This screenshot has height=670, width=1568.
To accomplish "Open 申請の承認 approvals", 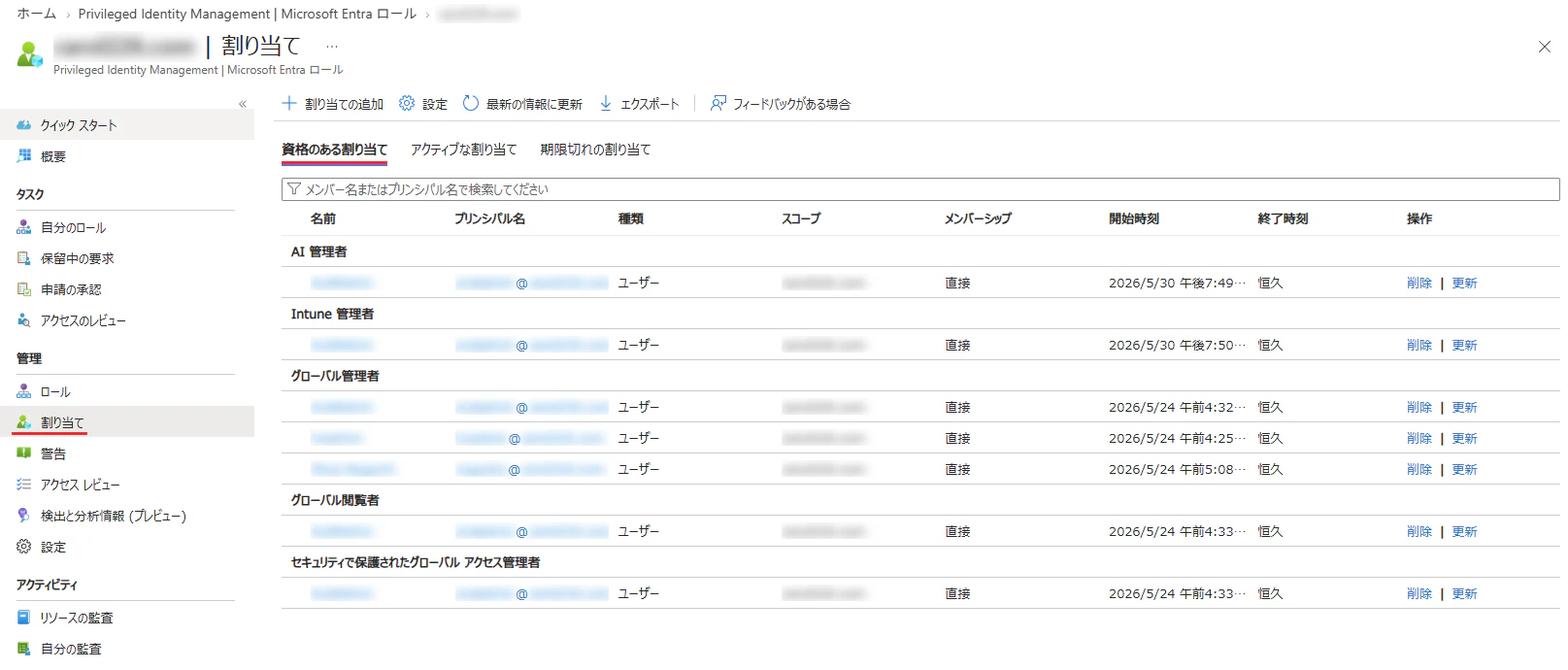I will [70, 289].
